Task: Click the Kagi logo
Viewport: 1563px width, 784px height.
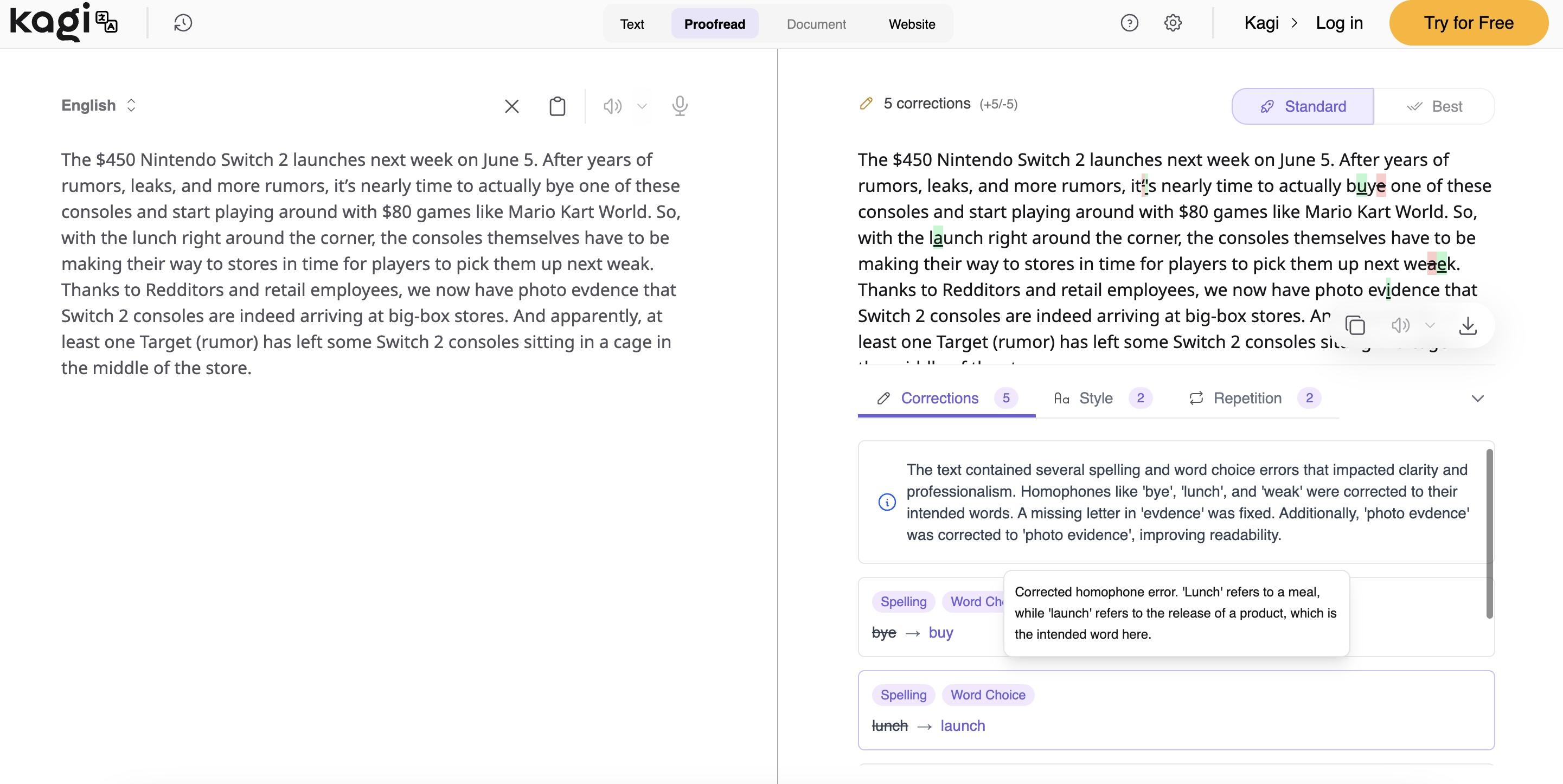Action: pyautogui.click(x=50, y=22)
